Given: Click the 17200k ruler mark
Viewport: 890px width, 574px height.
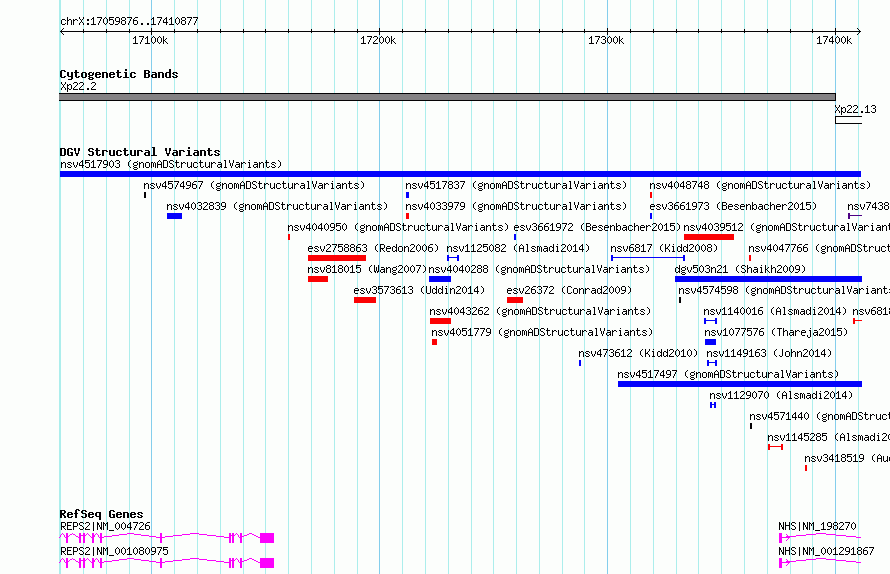Looking at the screenshot, I should pyautogui.click(x=378, y=40).
